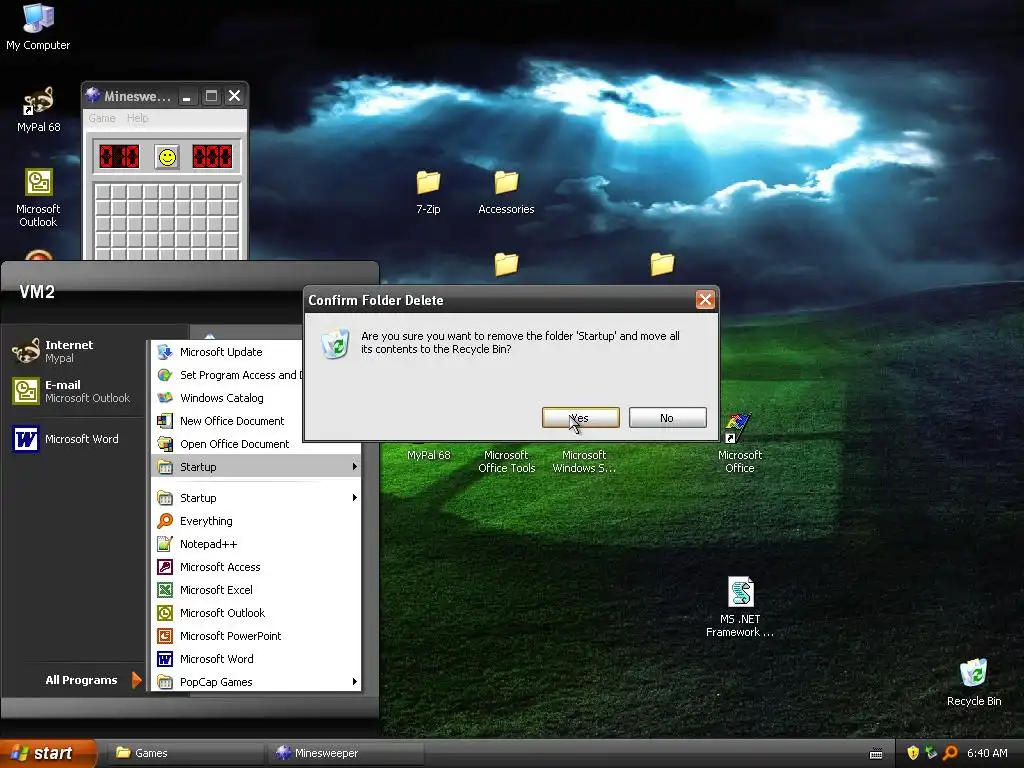Image resolution: width=1024 pixels, height=768 pixels.
Task: Open the Help menu in Minesweeper
Action: 137,118
